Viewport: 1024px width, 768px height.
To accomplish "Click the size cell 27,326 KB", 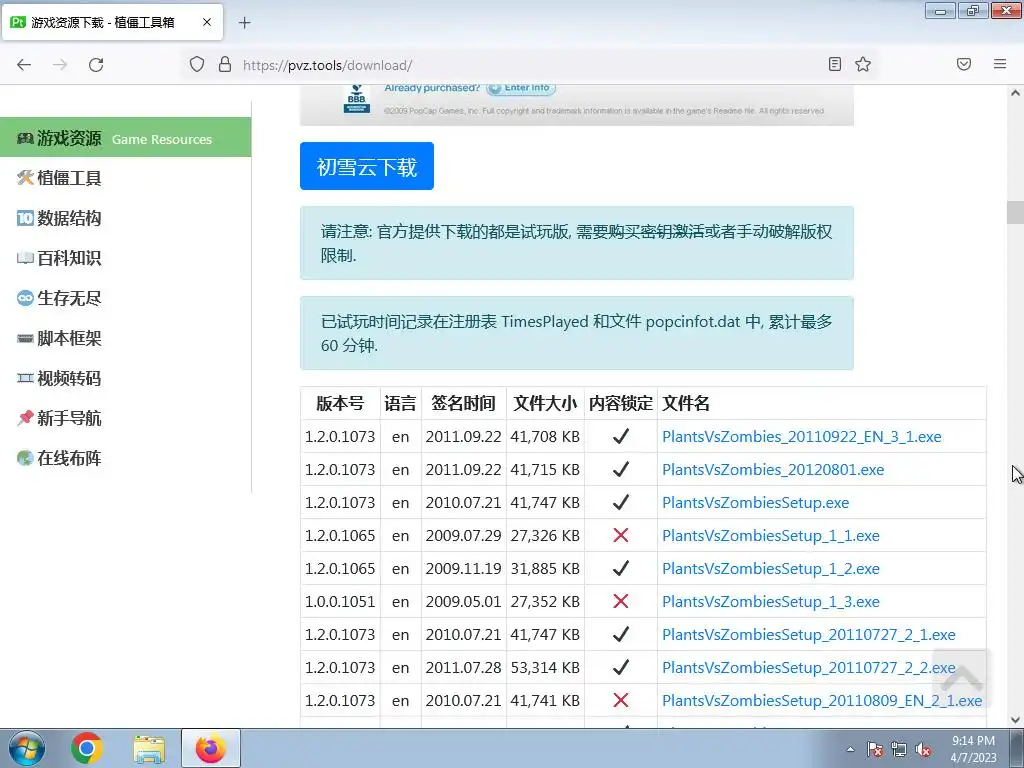I will (545, 536).
